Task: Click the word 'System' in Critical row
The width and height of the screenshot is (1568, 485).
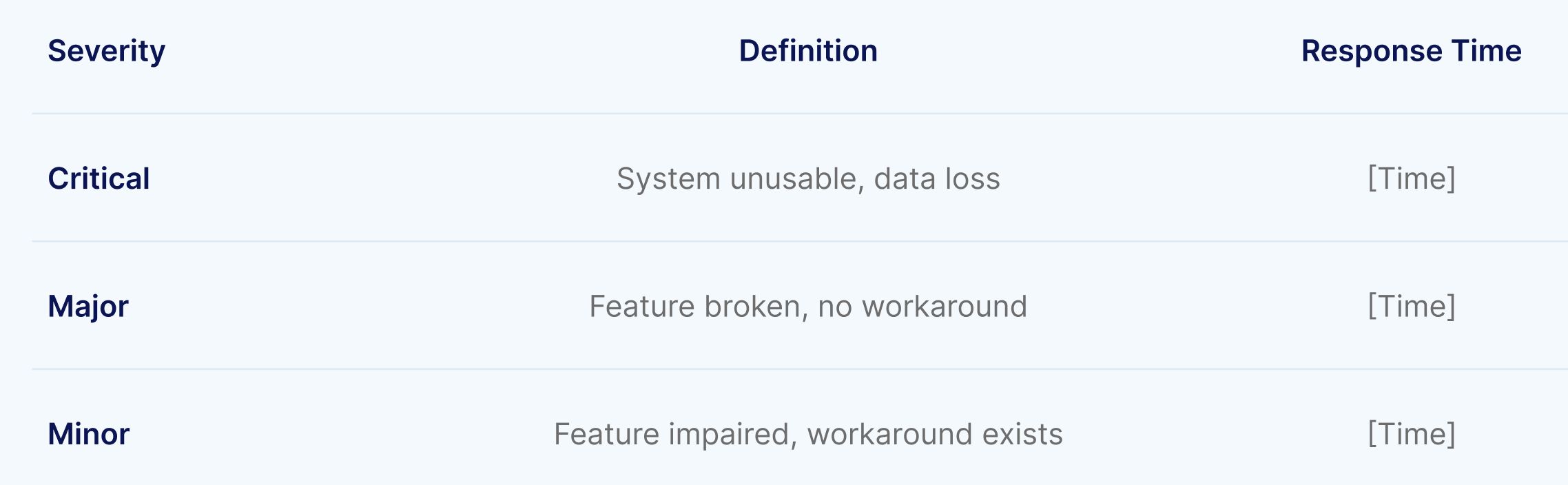Action: [x=668, y=180]
